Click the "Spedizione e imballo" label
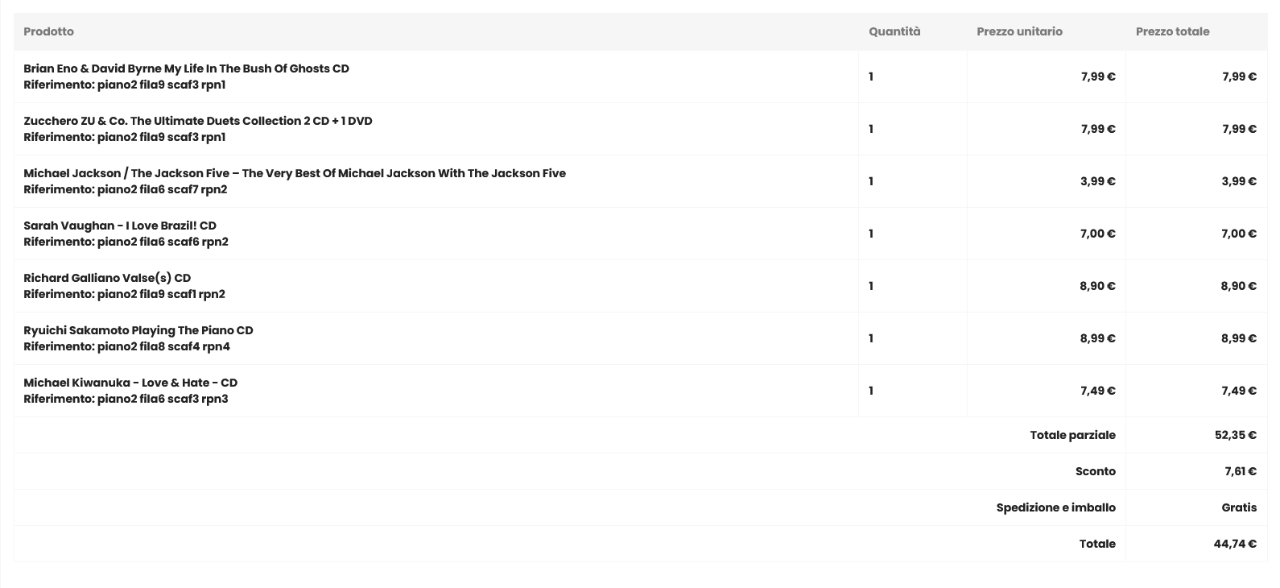 (x=1056, y=508)
